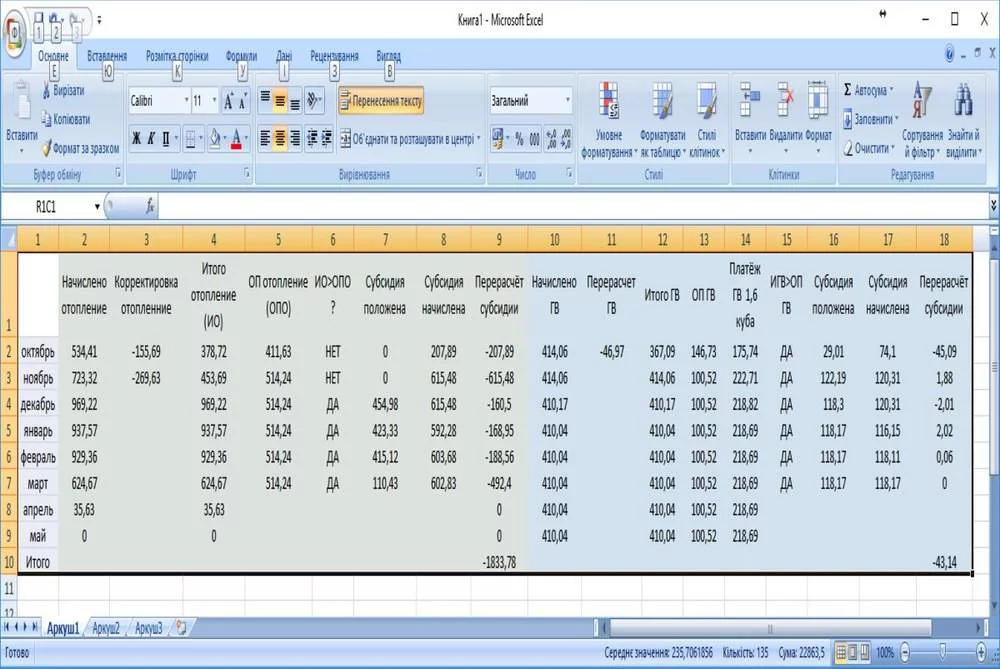The width and height of the screenshot is (1000, 669).
Task: Expand the formula bar
Action: tap(993, 206)
